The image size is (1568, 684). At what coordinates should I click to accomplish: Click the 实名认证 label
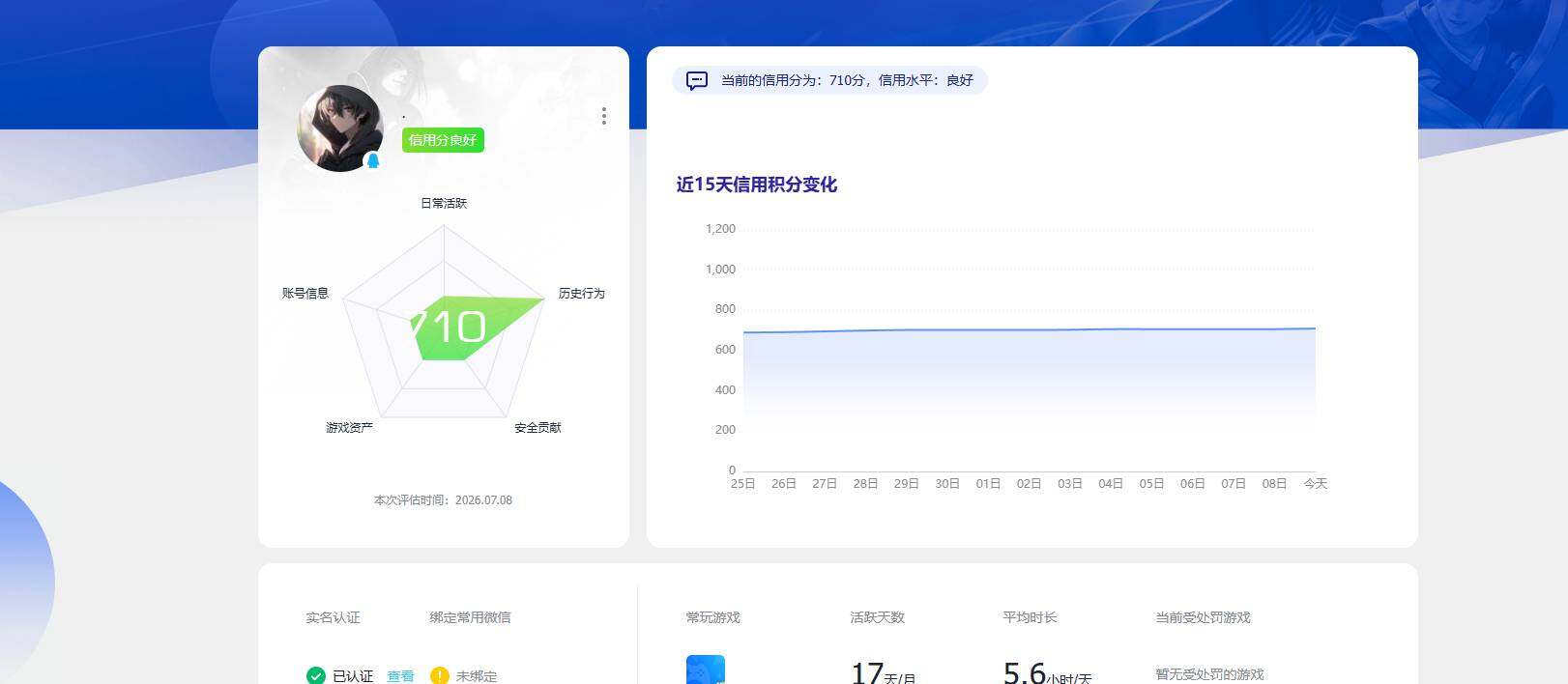333,617
